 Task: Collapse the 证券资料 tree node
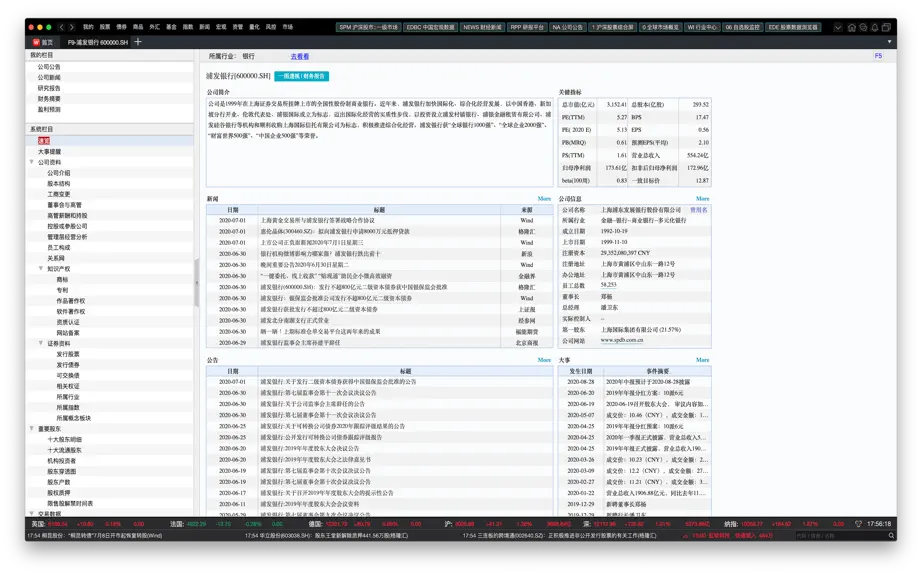(41, 343)
